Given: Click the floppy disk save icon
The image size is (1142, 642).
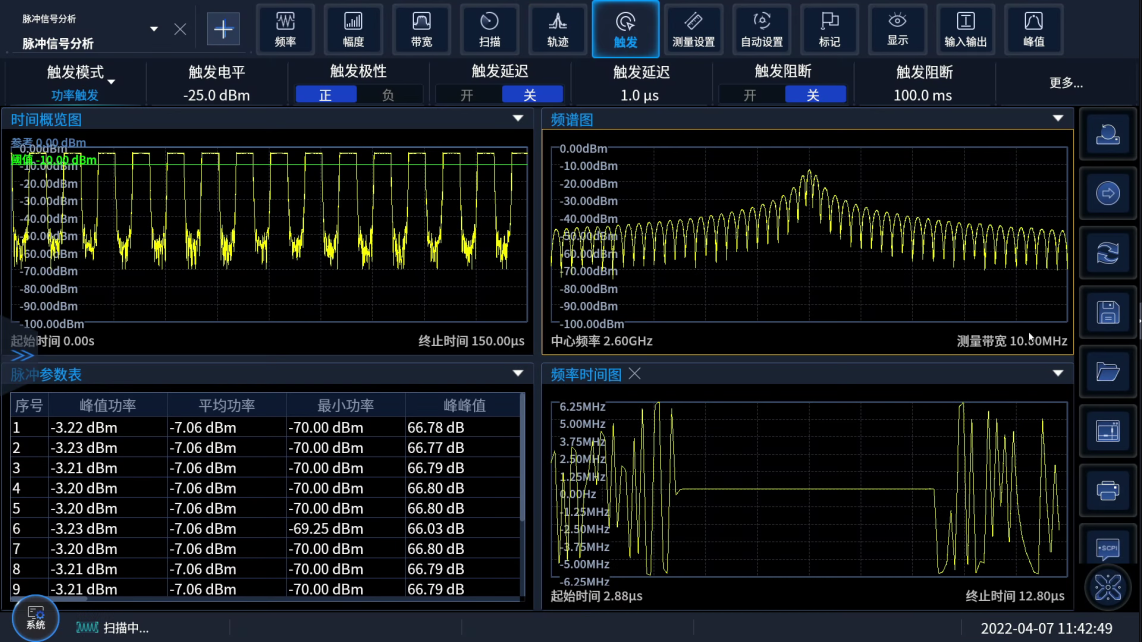Looking at the screenshot, I should [x=1108, y=313].
